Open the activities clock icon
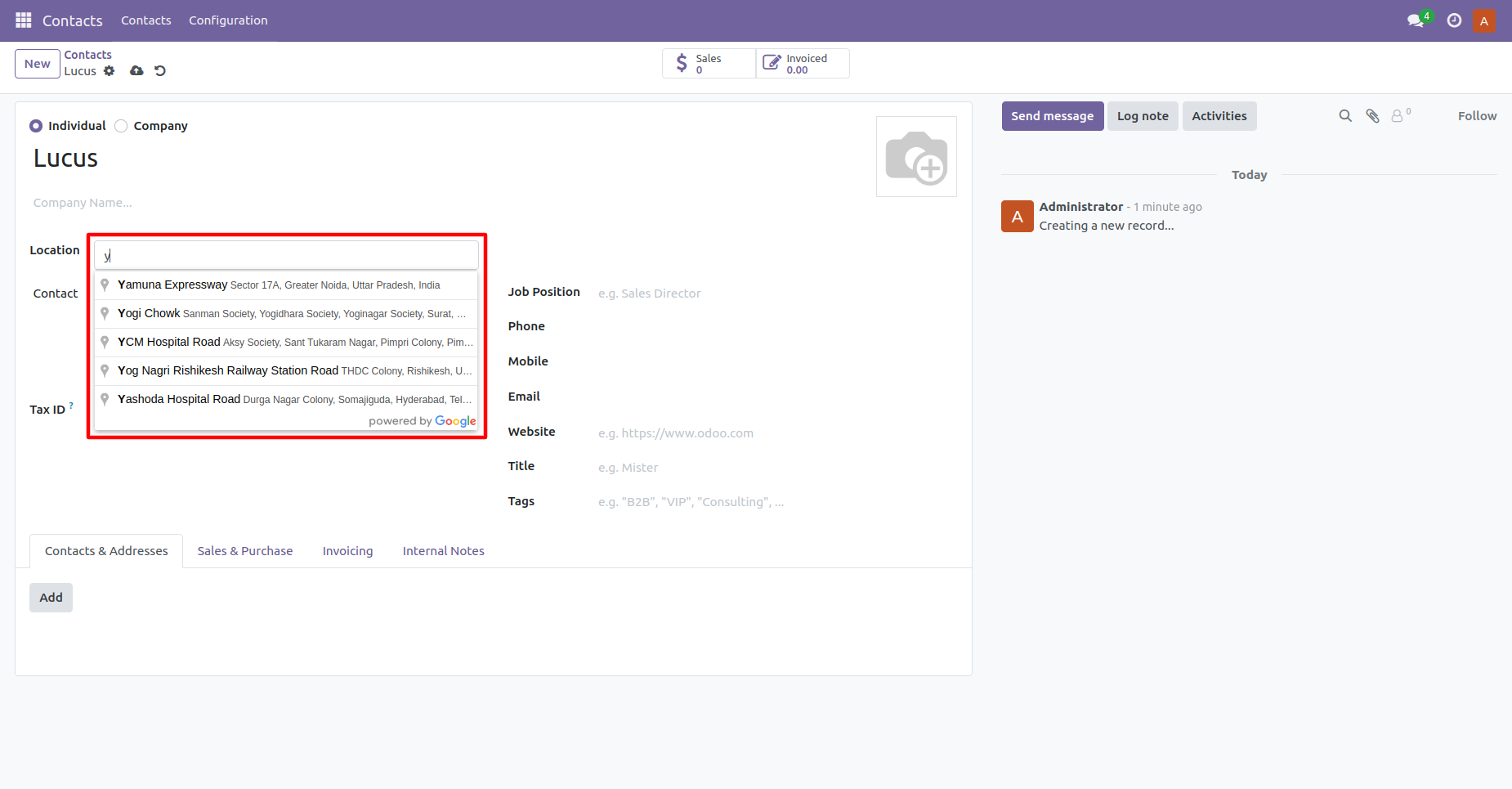 pos(1453,20)
